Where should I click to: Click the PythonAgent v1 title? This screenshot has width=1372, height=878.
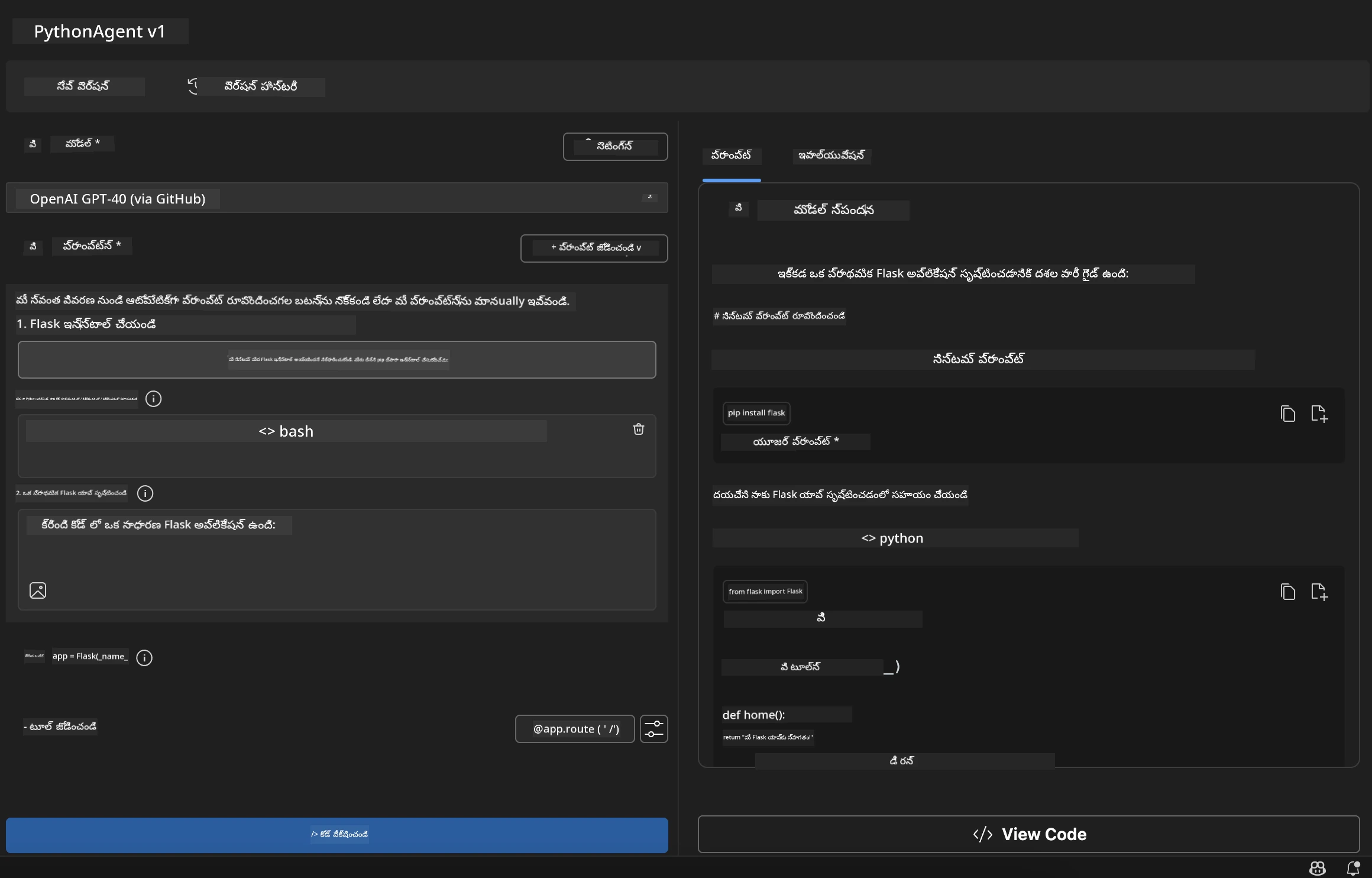pyautogui.click(x=100, y=31)
